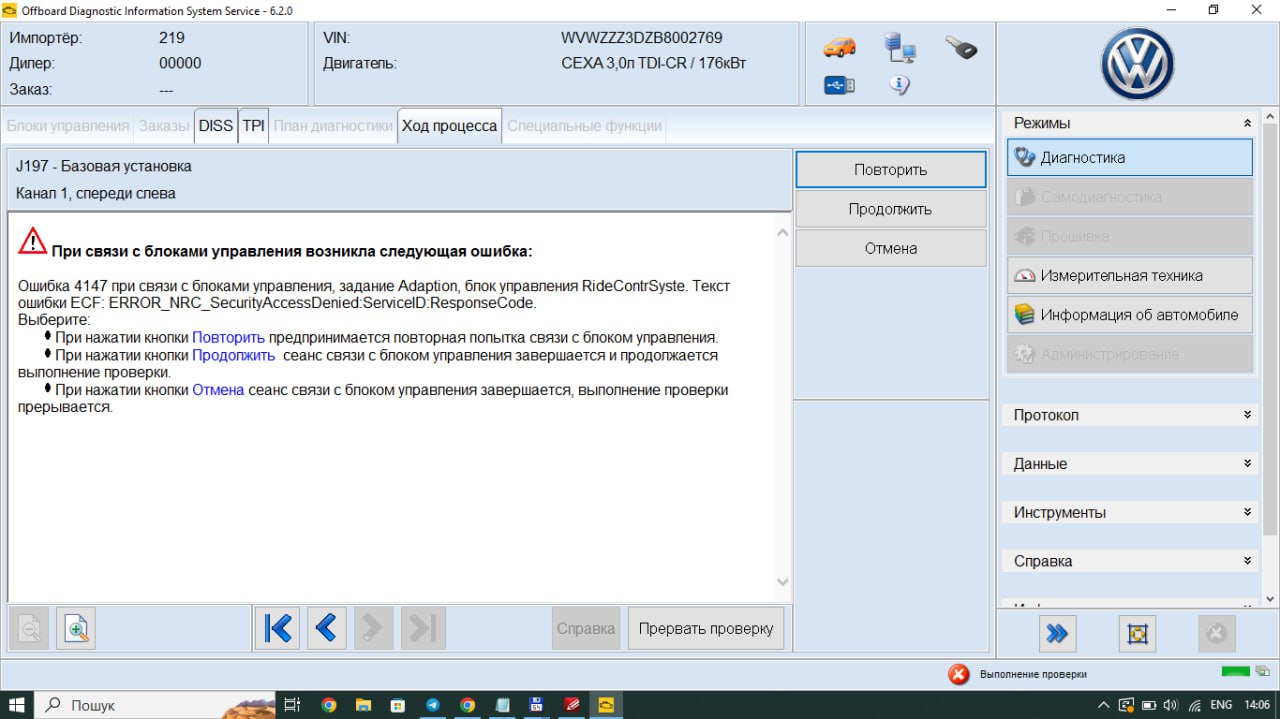Click the message area scroll down arrow
The height and width of the screenshot is (719, 1280).
point(783,582)
